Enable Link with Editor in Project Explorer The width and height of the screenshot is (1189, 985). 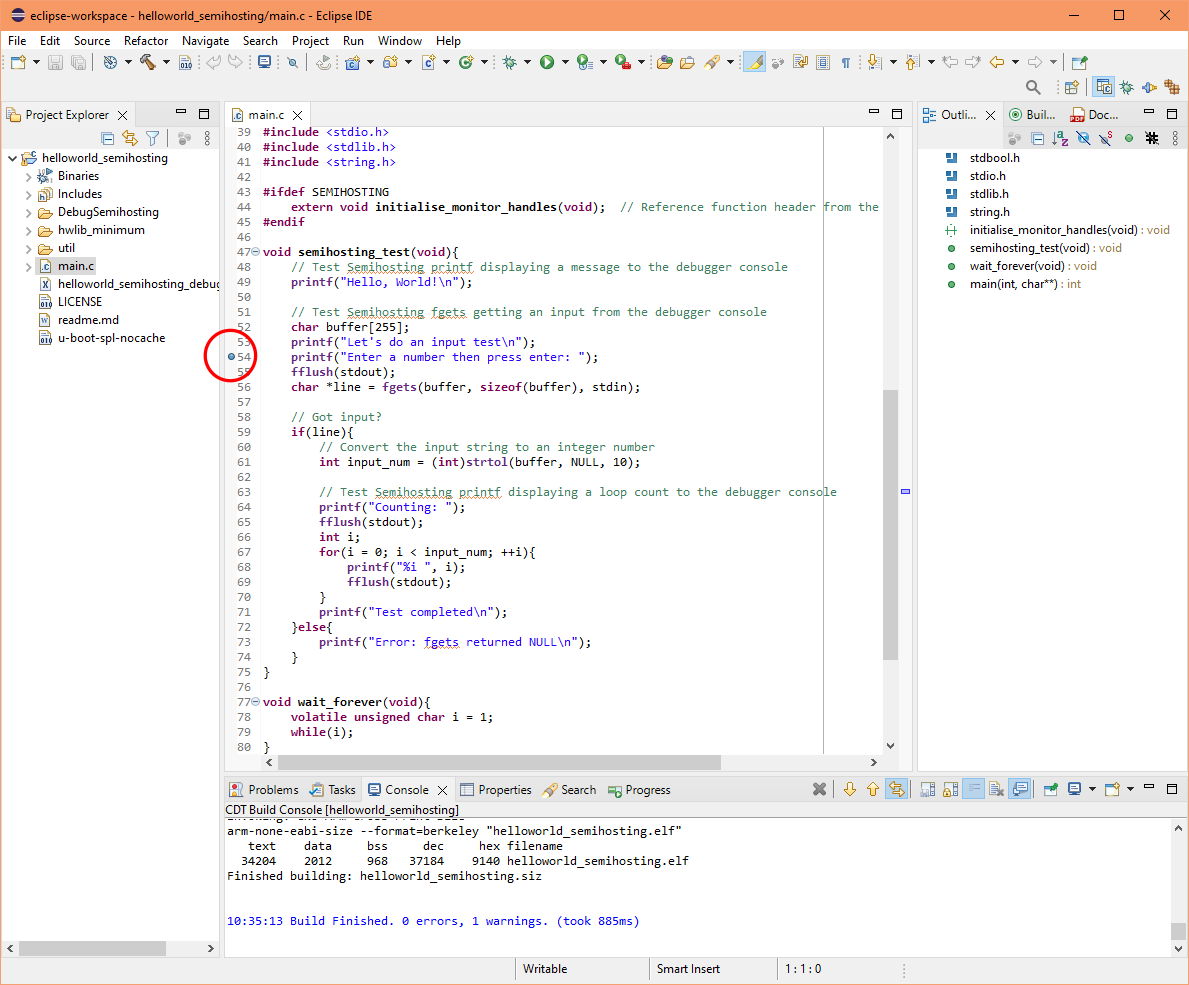[128, 138]
